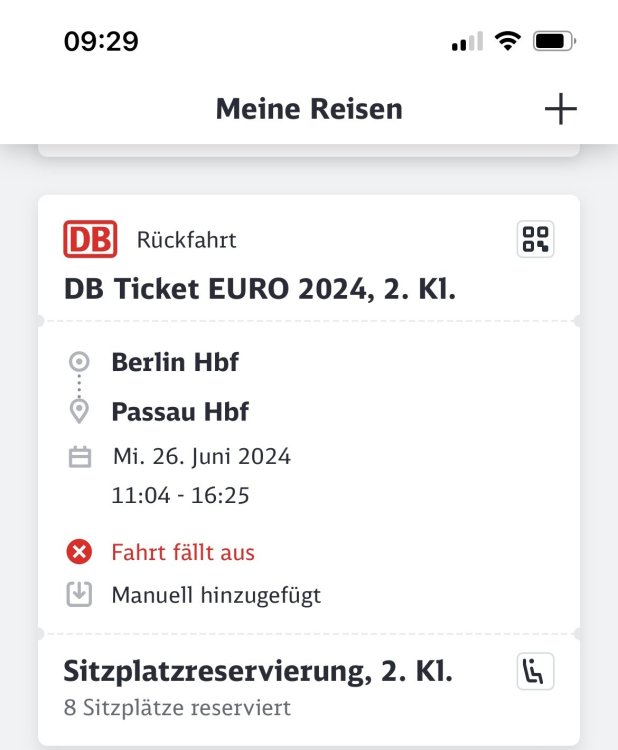Tap the manually added download icon
This screenshot has height=750, width=618.
79,595
